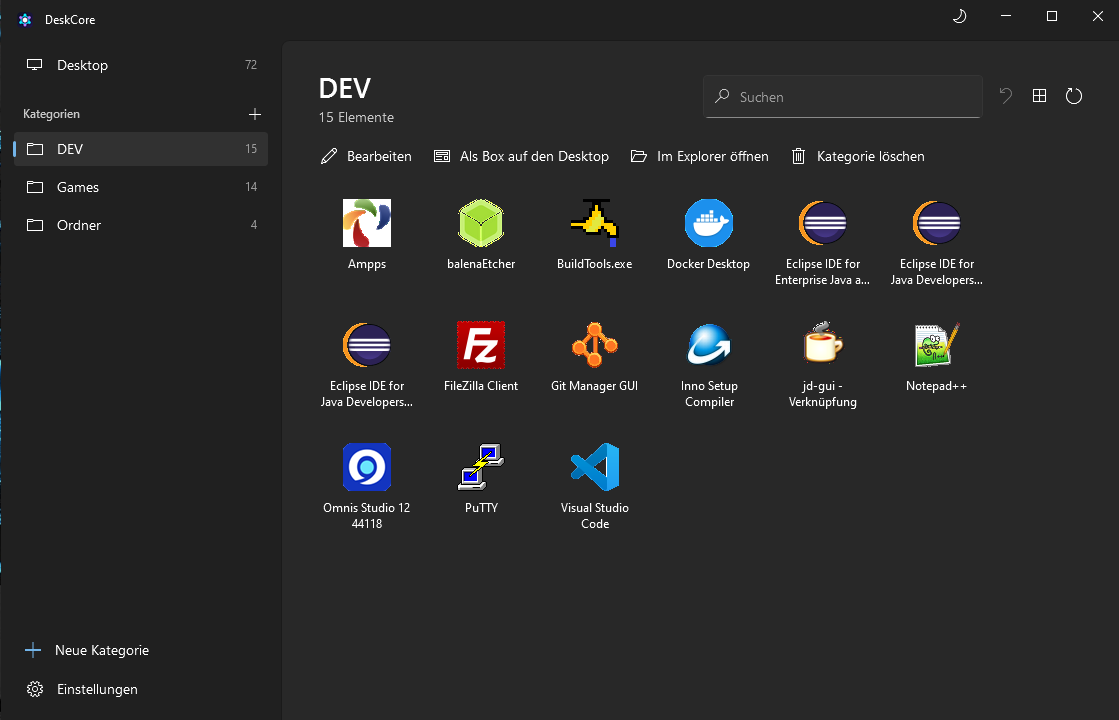Open Einstellungen

tap(82, 689)
